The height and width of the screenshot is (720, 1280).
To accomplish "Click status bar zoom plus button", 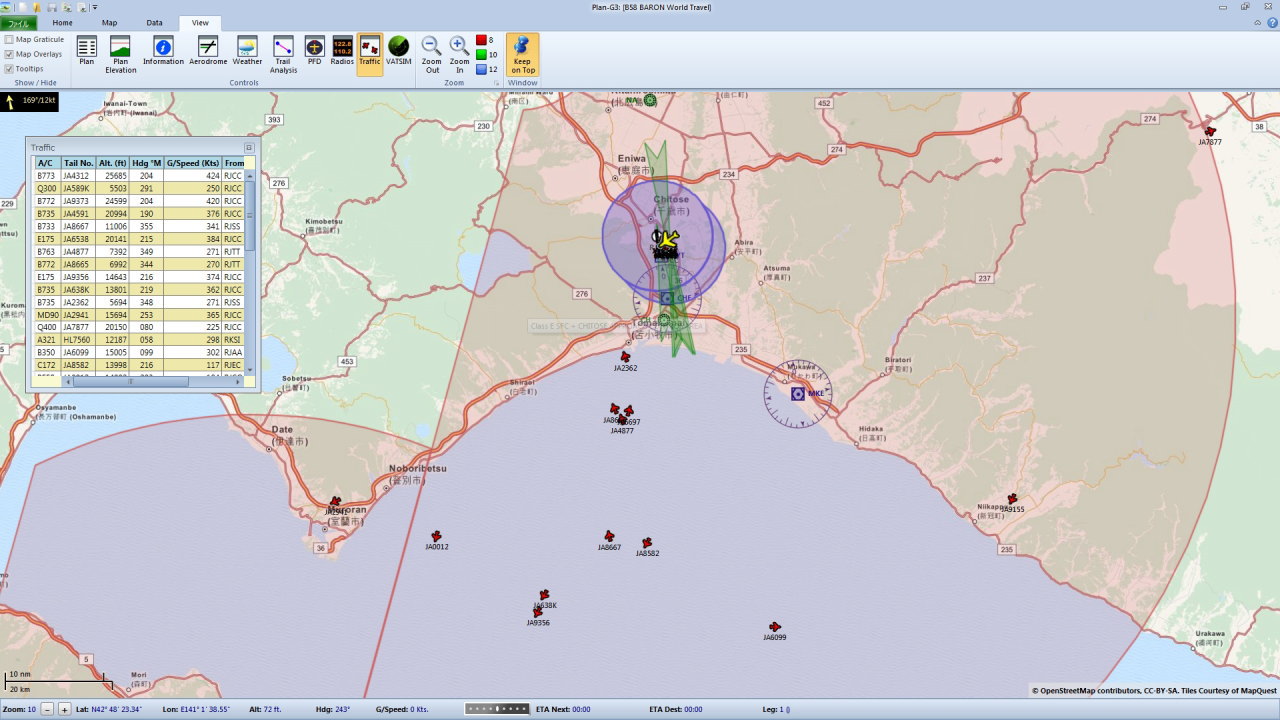I will (65, 709).
